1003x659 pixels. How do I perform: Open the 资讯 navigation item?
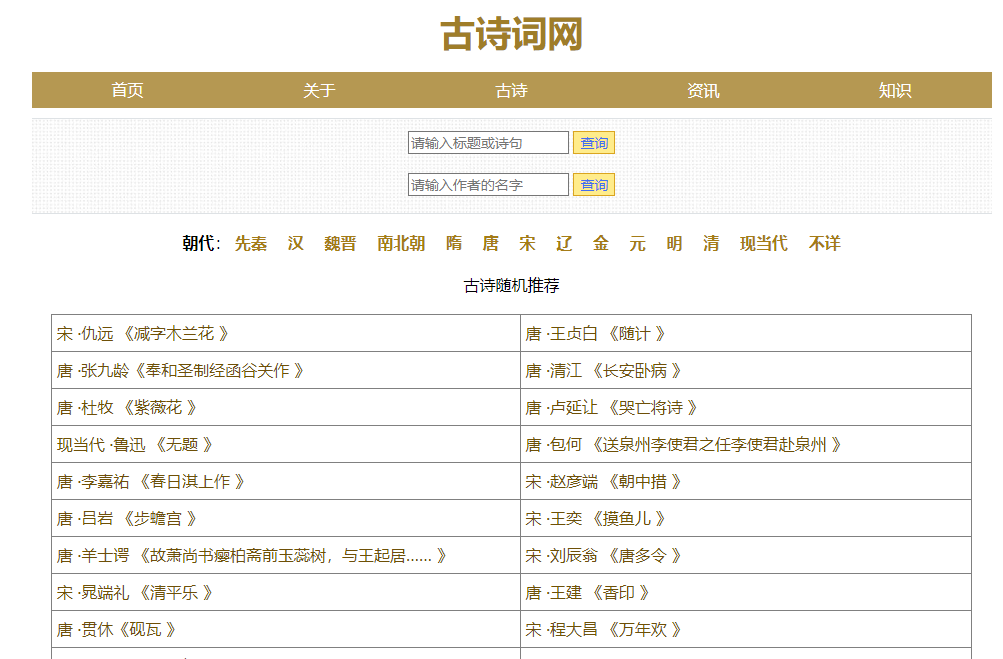703,91
